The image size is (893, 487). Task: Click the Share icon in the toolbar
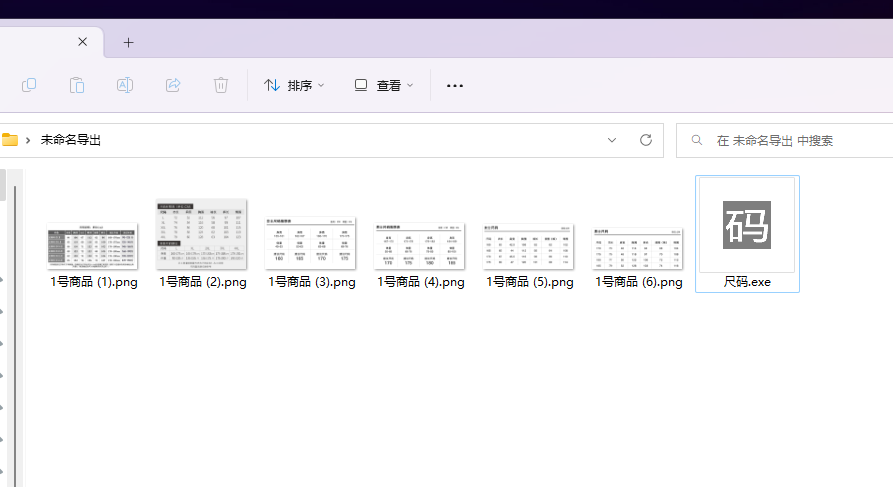click(x=173, y=86)
